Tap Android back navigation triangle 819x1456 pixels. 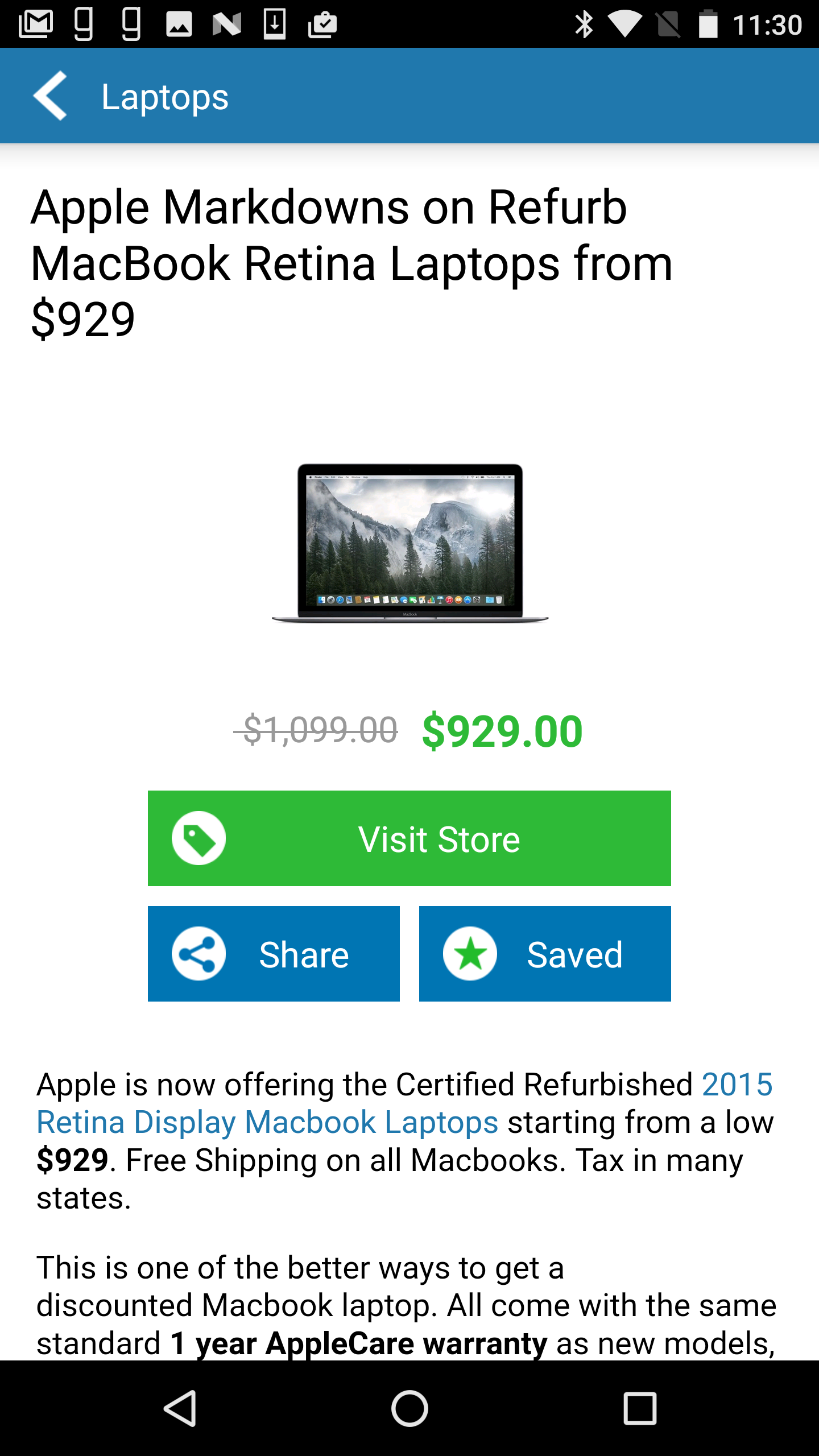coord(180,1408)
